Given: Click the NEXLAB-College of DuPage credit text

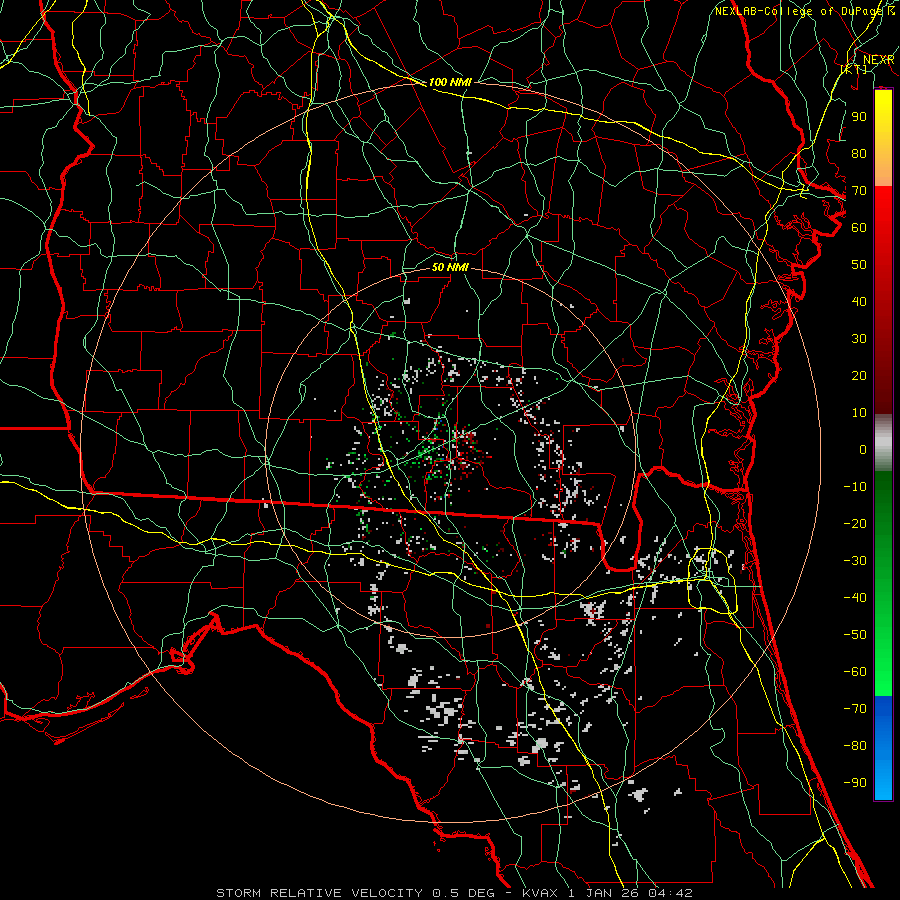Looking at the screenshot, I should point(797,11).
